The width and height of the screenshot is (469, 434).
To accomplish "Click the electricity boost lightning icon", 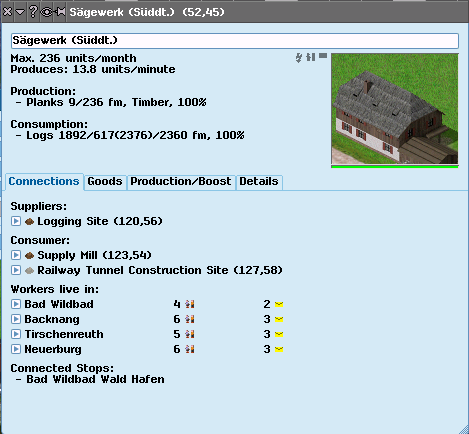I will pos(299,58).
